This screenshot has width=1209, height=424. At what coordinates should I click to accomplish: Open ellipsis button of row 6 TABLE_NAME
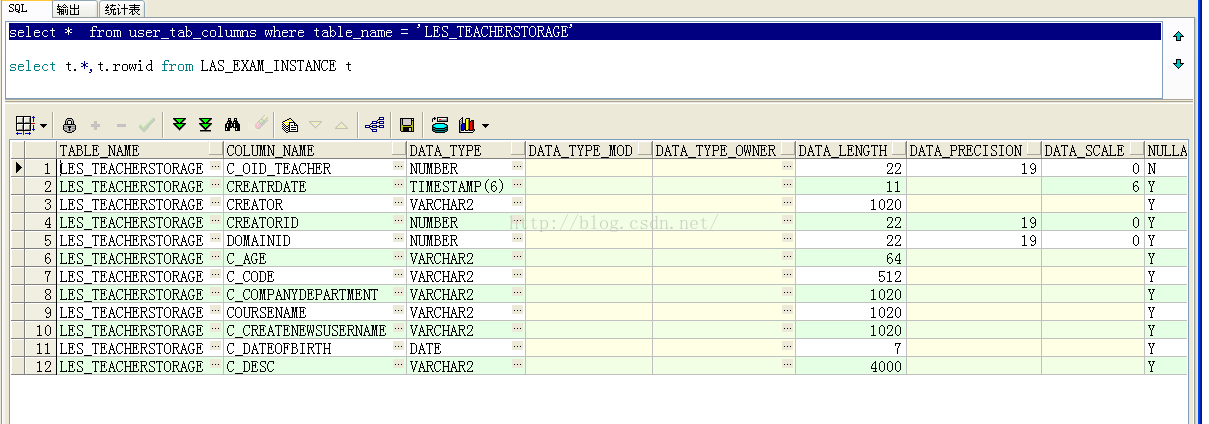point(216,258)
